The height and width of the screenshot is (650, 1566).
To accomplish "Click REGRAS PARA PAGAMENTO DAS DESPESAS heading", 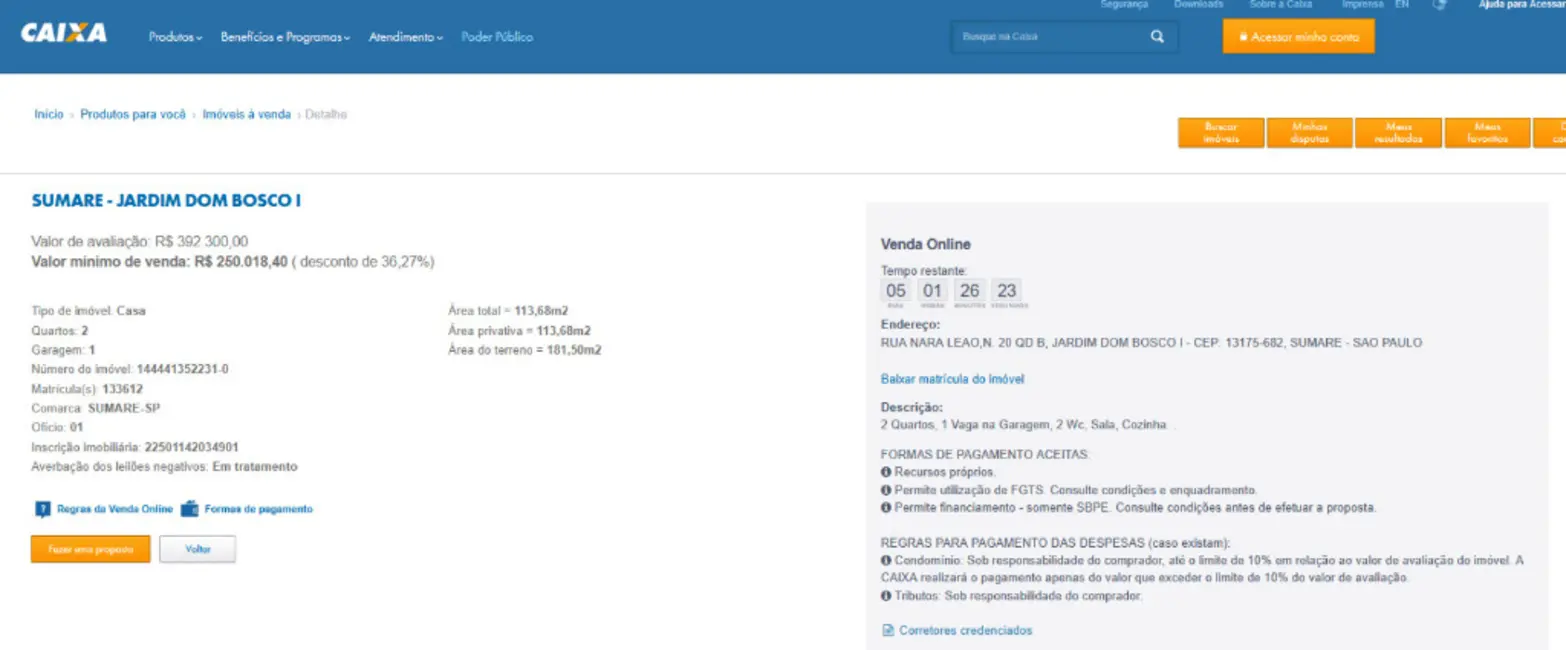I will click(1056, 543).
